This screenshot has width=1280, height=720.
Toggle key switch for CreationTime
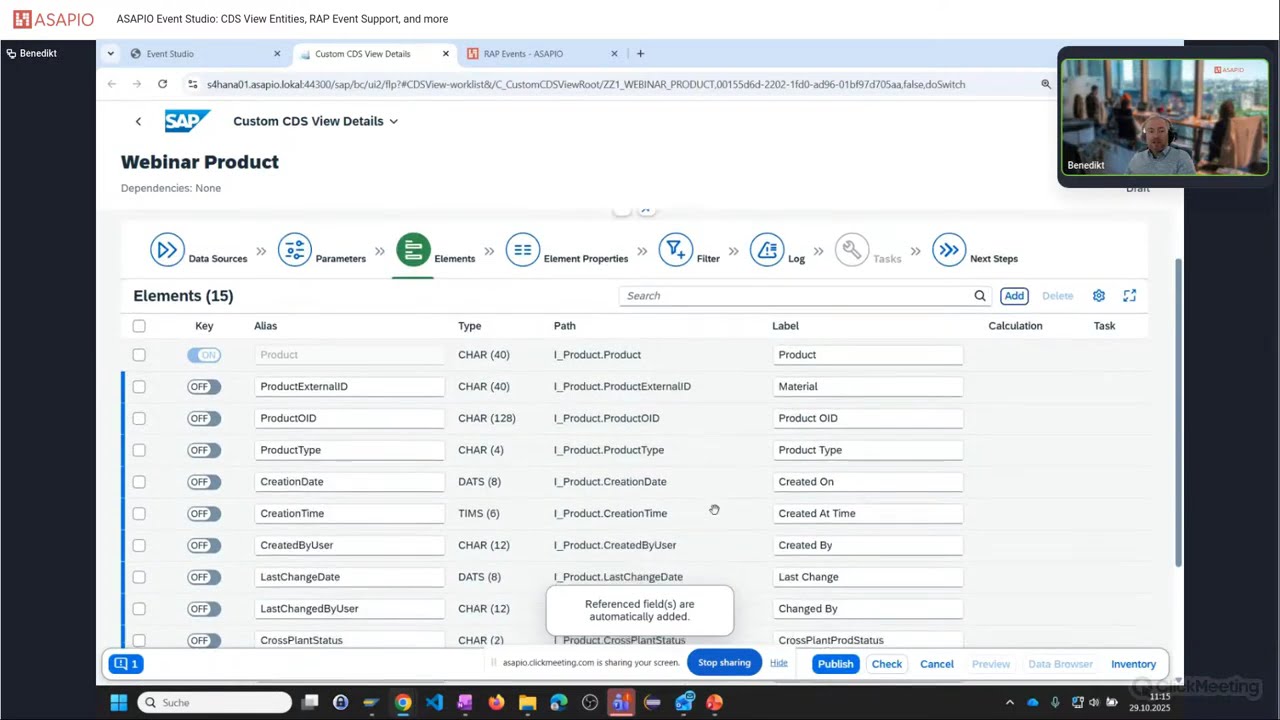point(204,514)
